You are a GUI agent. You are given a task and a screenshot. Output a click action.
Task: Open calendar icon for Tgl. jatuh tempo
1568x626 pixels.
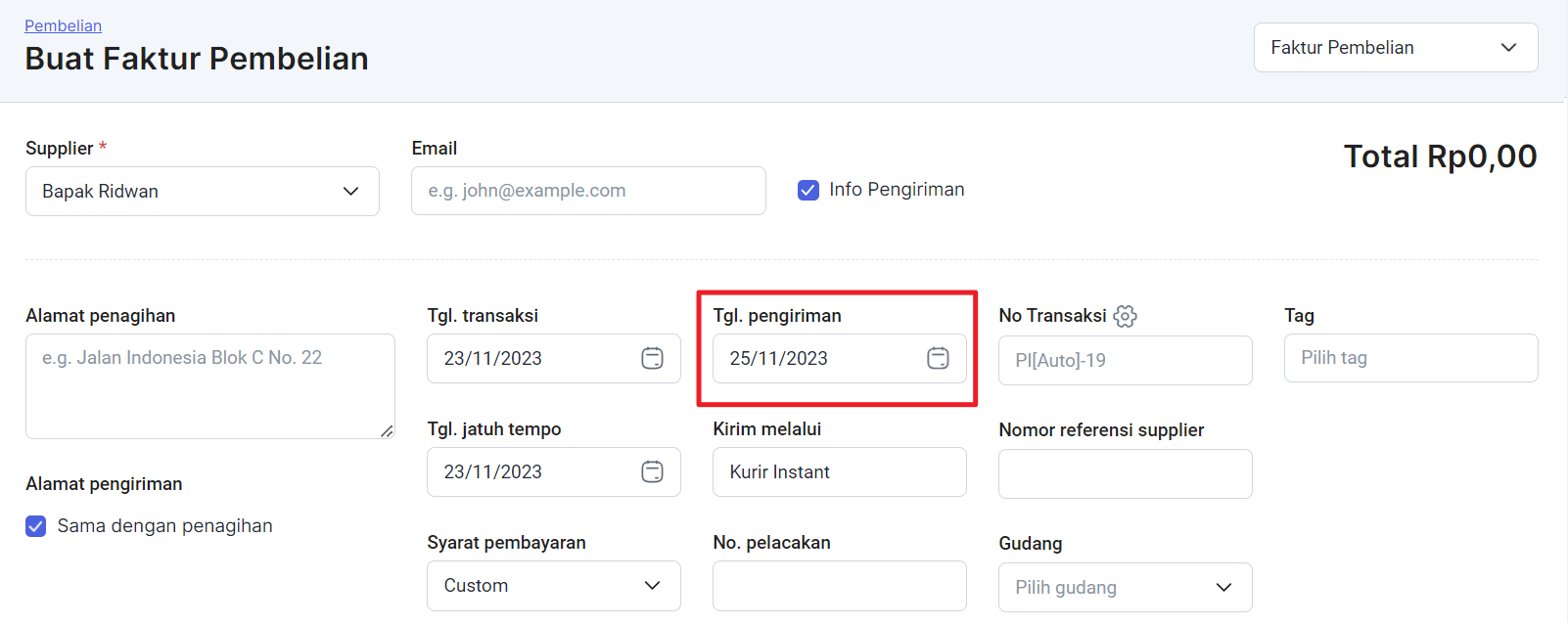[x=652, y=471]
